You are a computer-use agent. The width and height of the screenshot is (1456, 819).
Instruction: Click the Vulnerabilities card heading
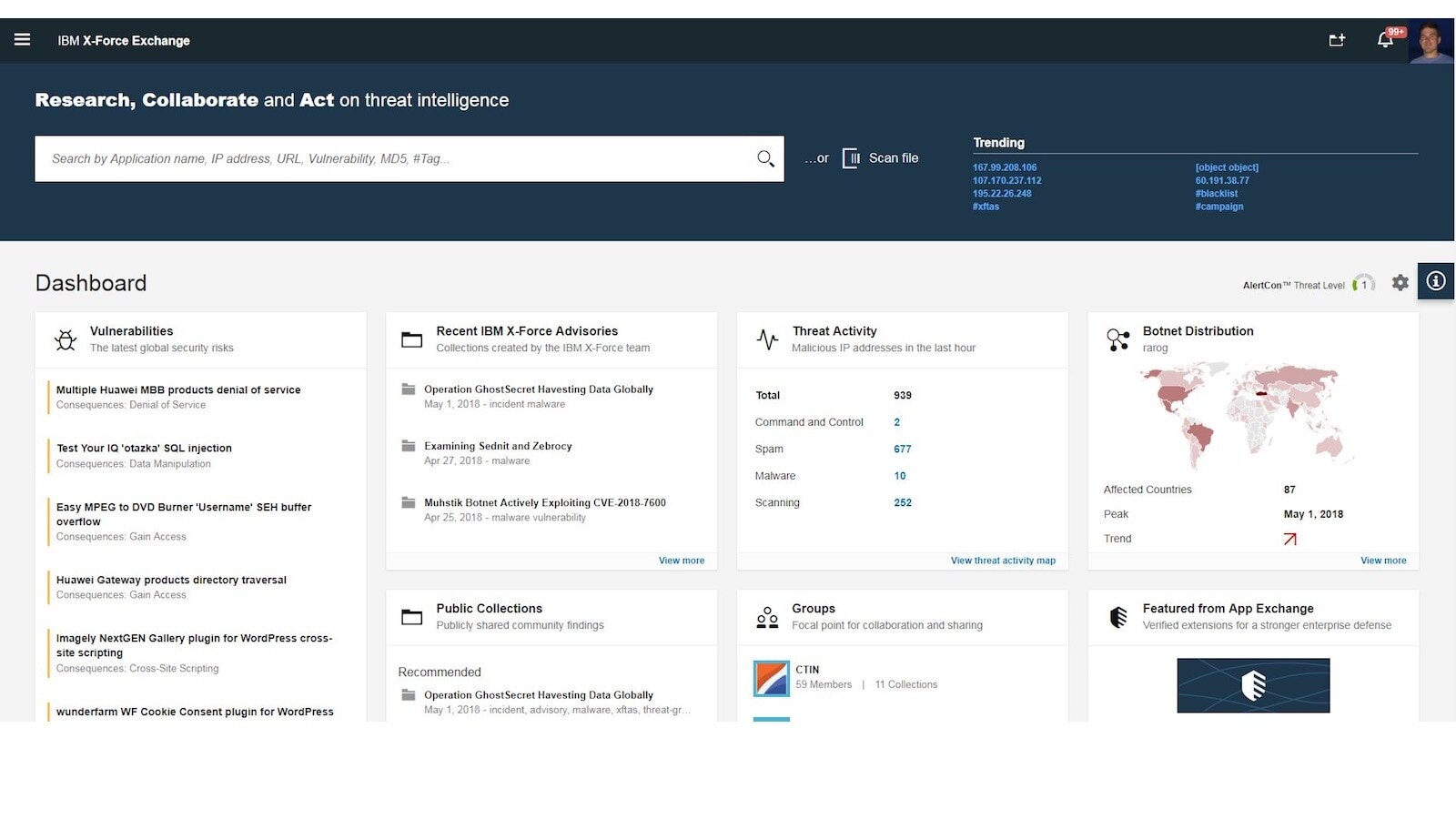pos(131,331)
